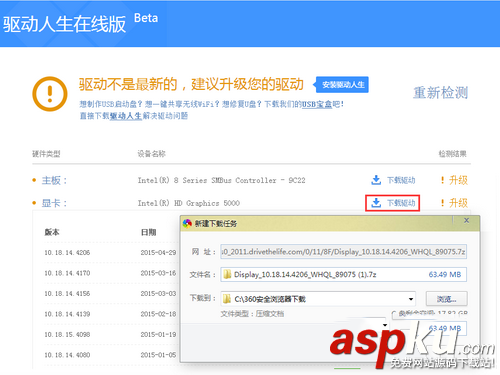Click the 显卡 hardware type label
The image size is (500, 375).
click(54, 203)
